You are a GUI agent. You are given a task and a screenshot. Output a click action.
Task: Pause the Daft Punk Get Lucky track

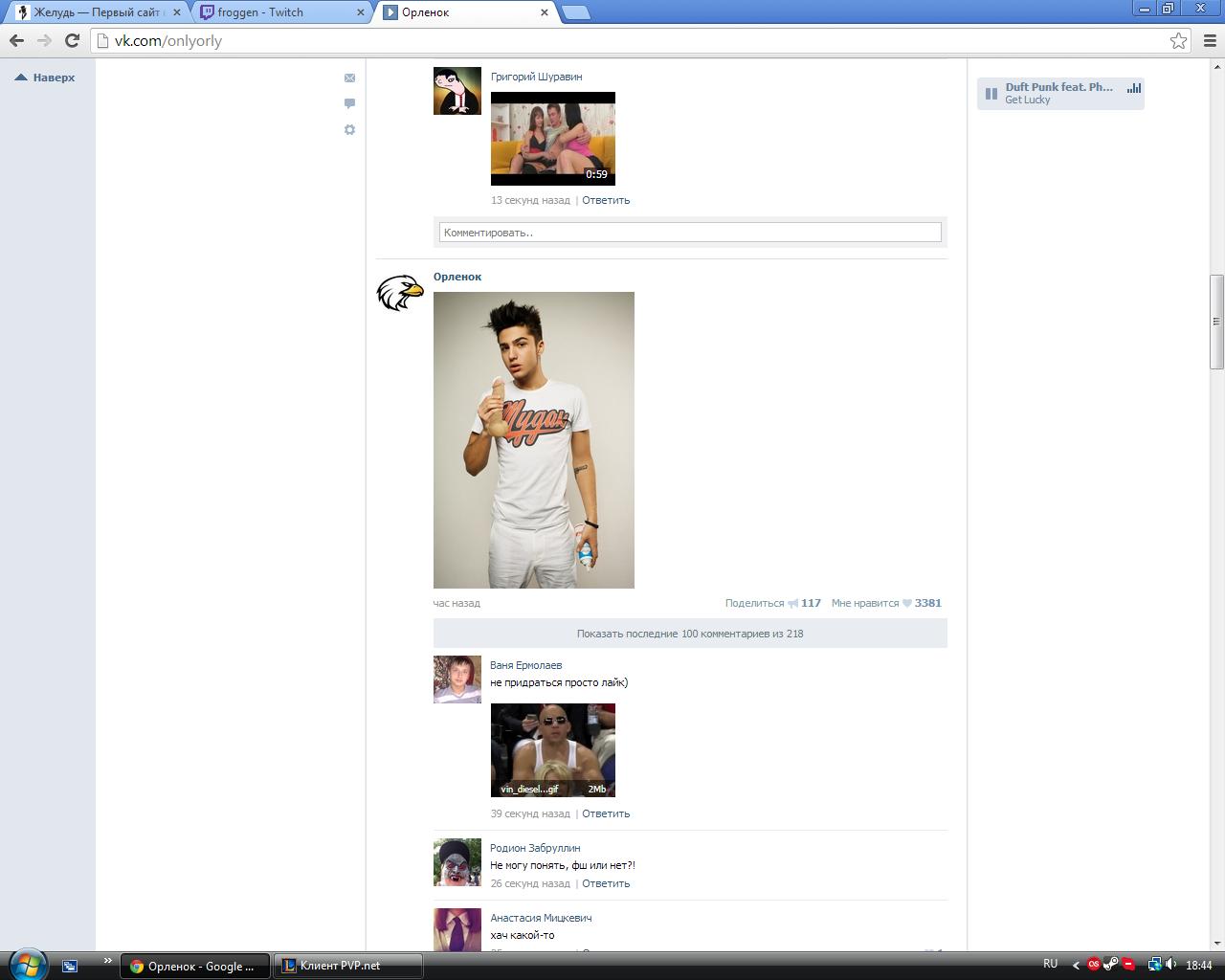(991, 94)
